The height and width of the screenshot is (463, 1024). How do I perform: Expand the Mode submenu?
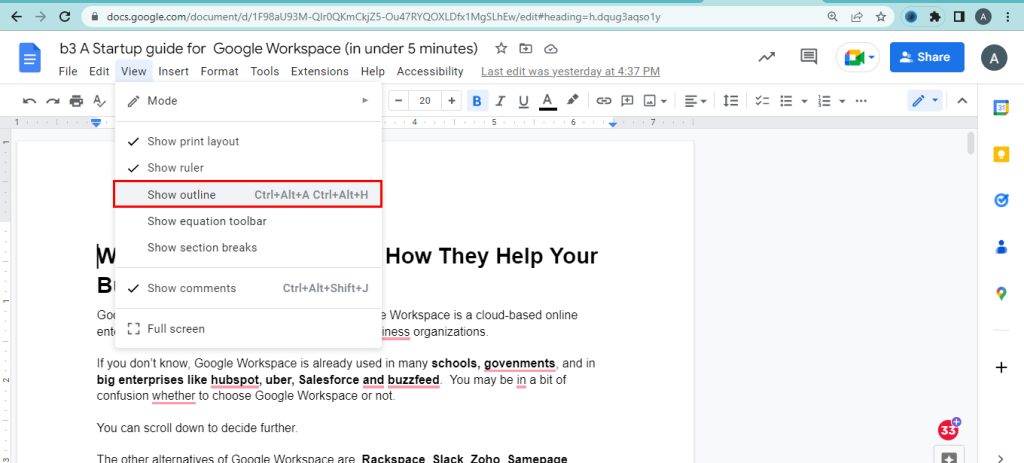coord(248,101)
